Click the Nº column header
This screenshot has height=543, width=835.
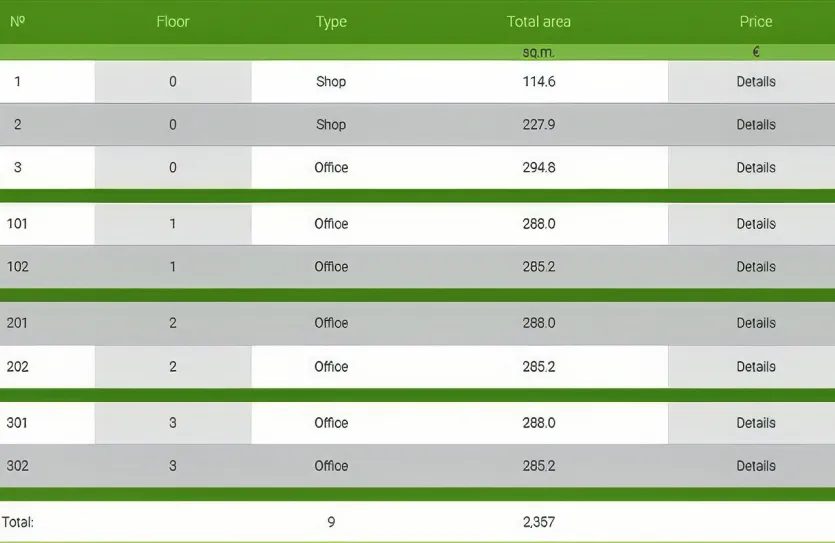click(17, 22)
